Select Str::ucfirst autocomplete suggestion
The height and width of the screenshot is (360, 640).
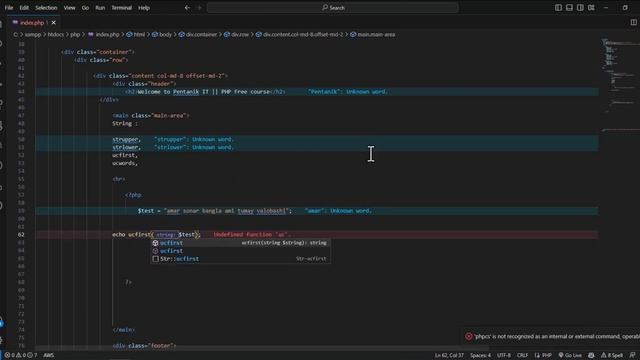[x=240, y=259]
